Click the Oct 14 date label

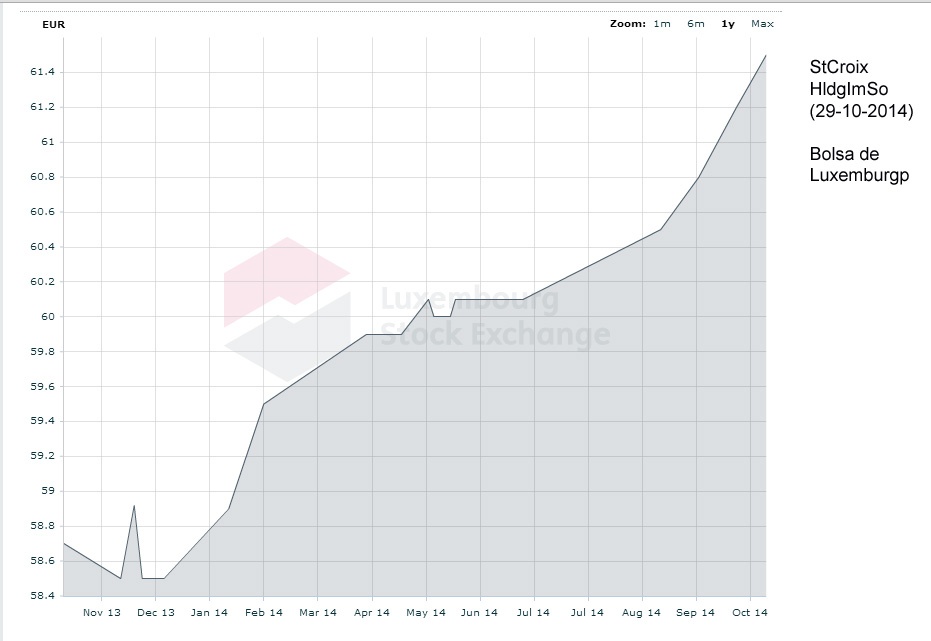point(749,613)
